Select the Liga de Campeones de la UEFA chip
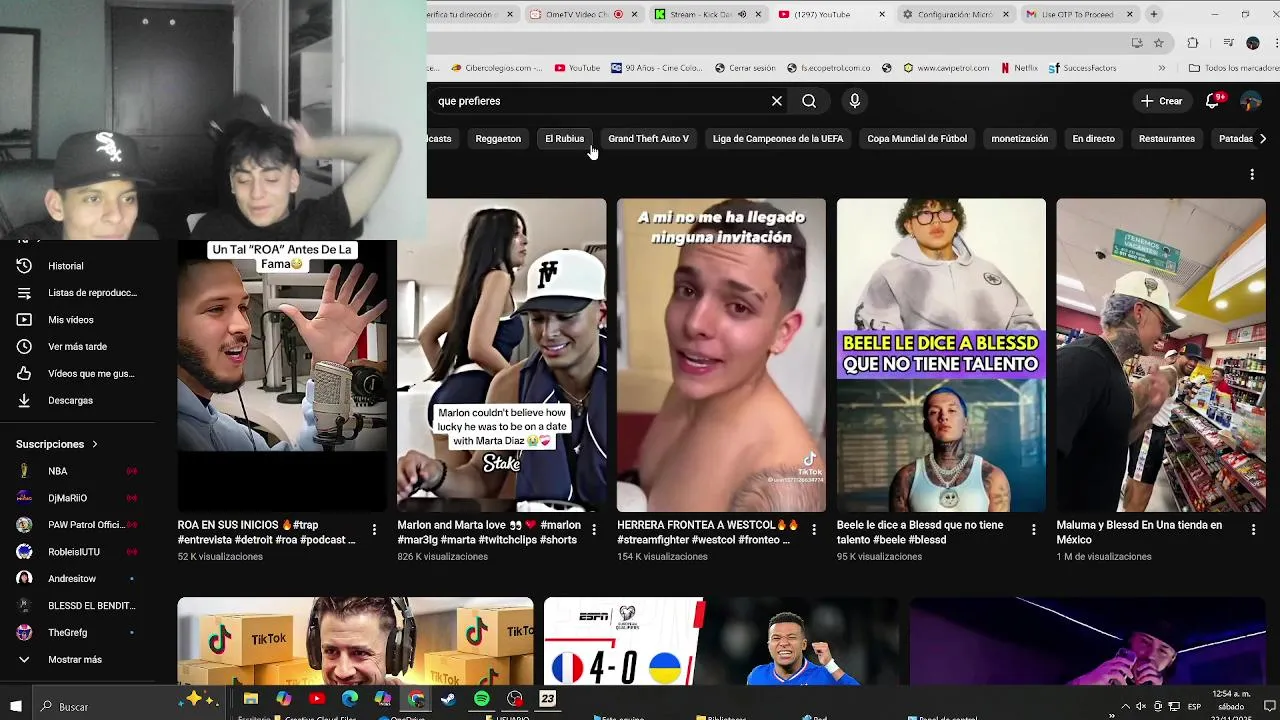 pos(777,139)
